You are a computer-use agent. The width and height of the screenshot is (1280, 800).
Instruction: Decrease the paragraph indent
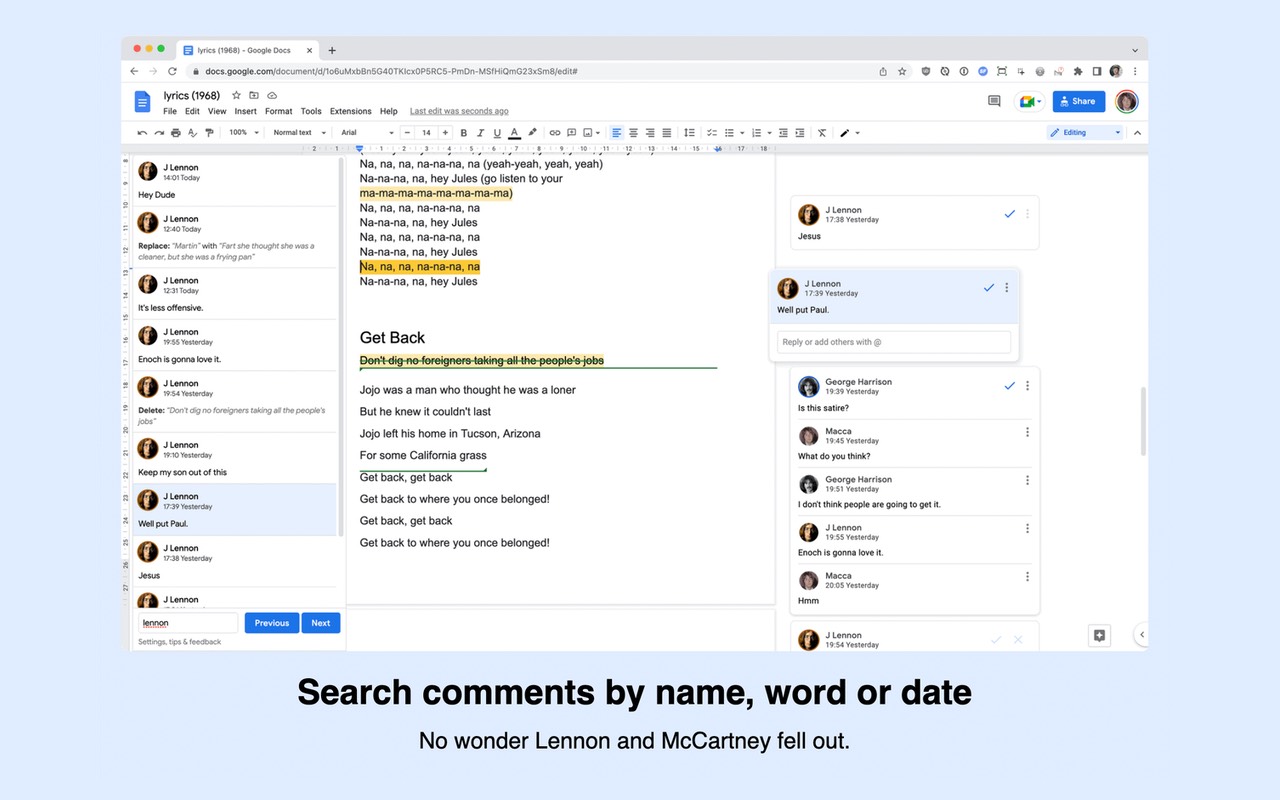tap(783, 132)
